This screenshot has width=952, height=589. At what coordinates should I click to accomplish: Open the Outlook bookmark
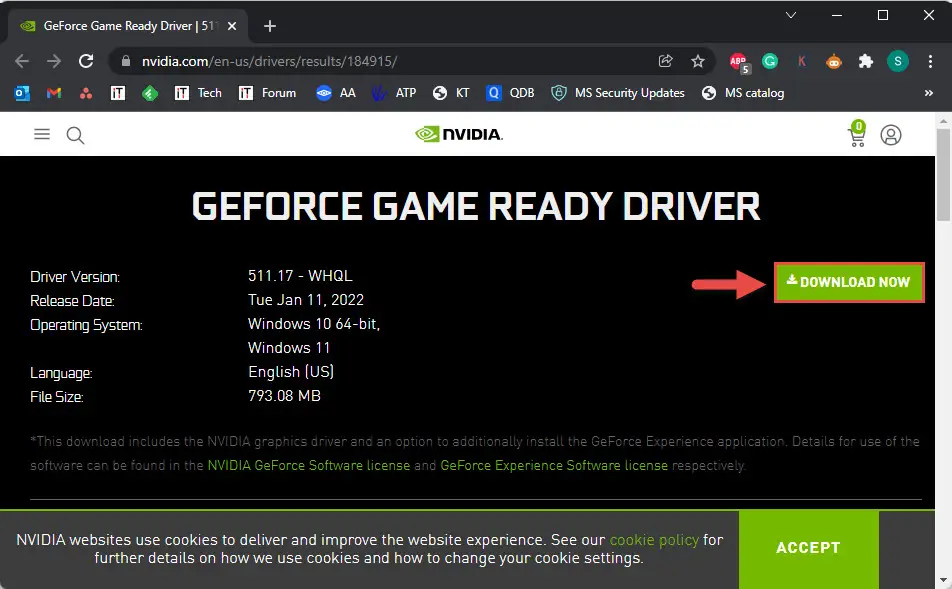pos(22,93)
